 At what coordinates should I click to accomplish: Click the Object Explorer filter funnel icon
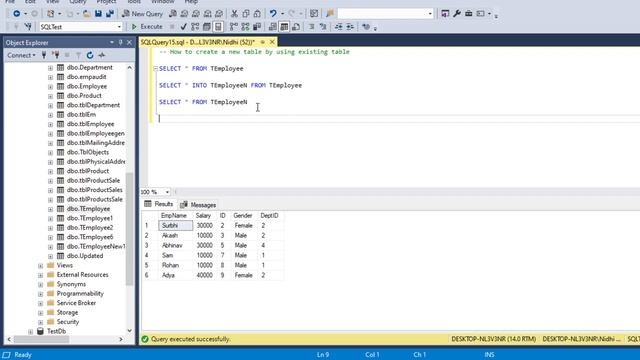click(x=78, y=55)
